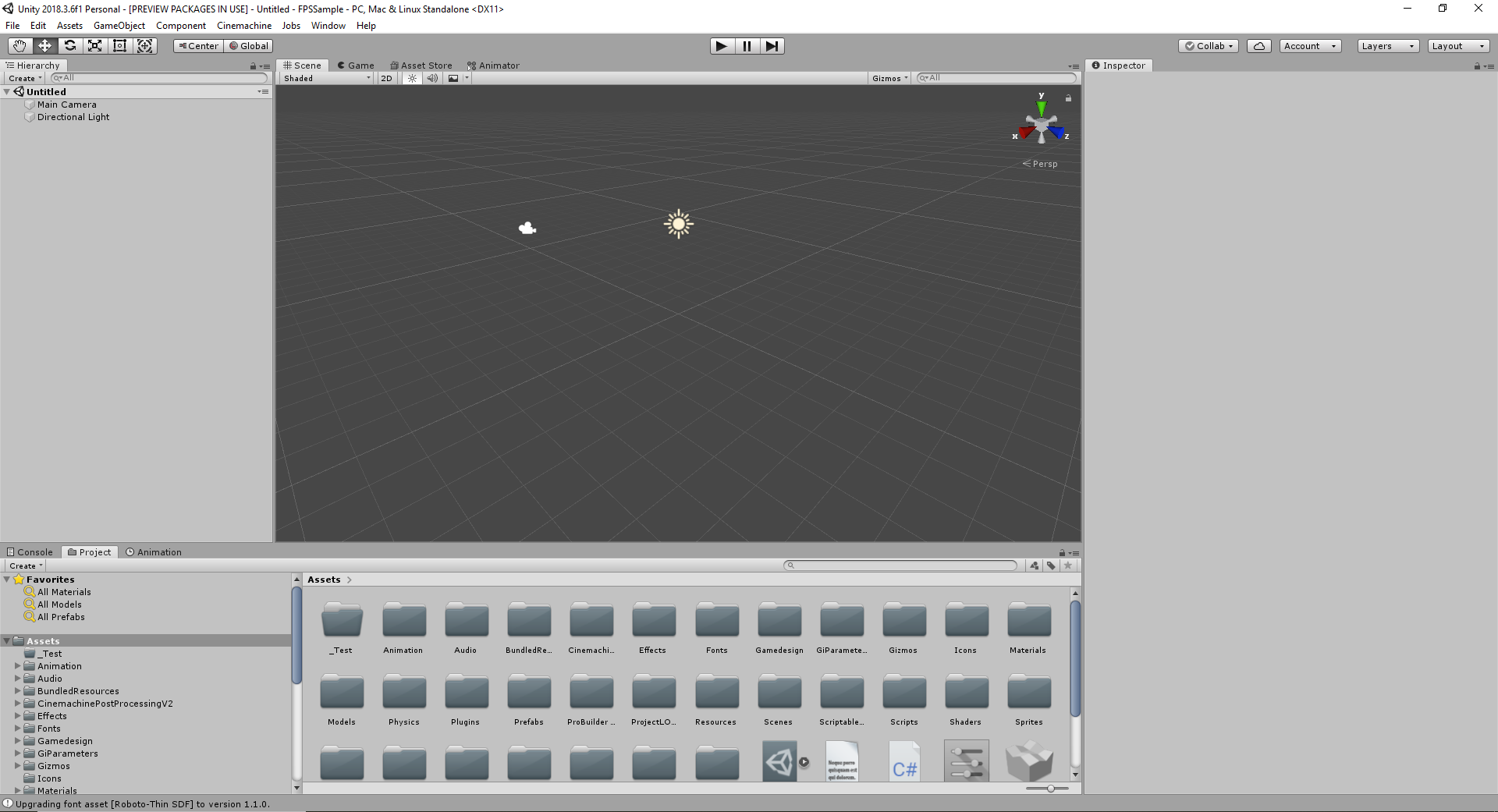This screenshot has height=812, width=1498.
Task: Switch to the Console tab
Action: click(30, 552)
